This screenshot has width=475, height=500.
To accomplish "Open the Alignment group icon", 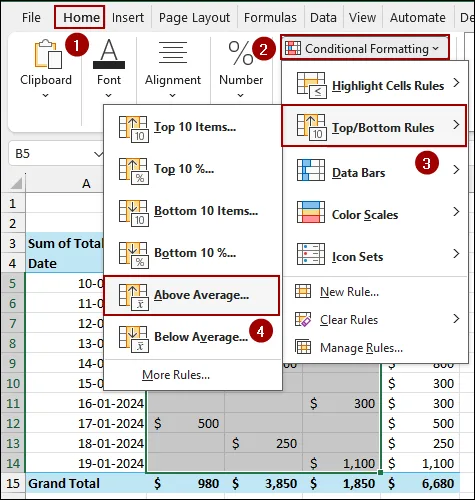I will 173,52.
